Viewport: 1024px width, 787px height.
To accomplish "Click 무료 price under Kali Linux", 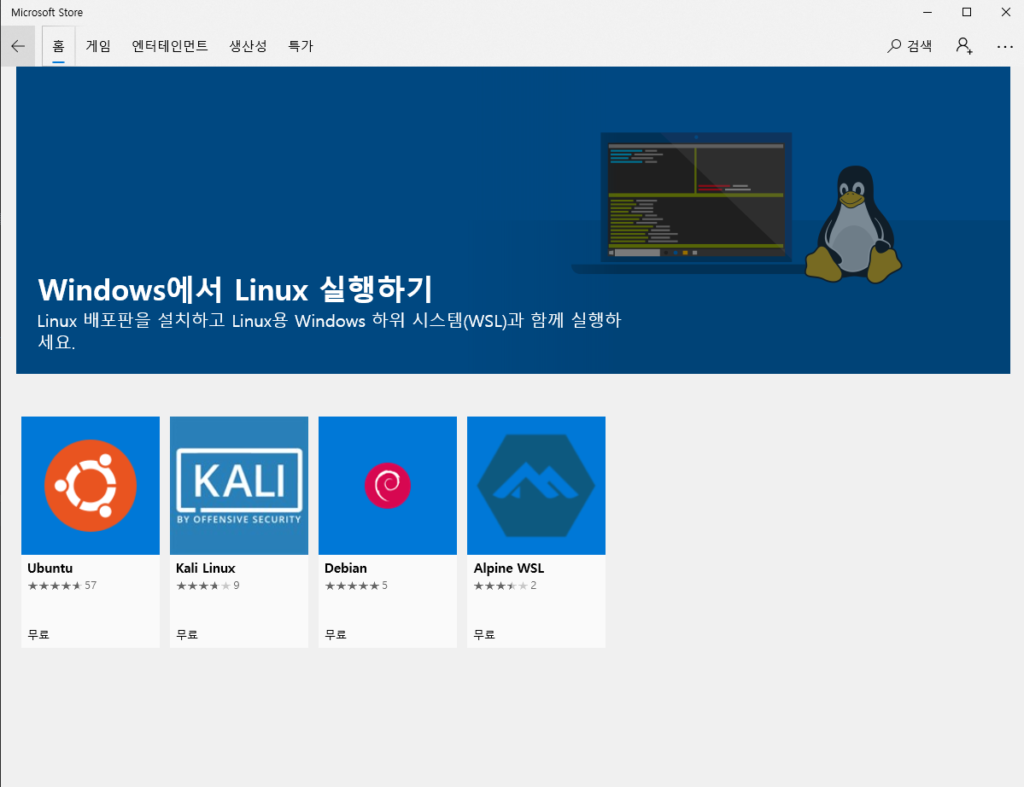I will click(x=187, y=634).
